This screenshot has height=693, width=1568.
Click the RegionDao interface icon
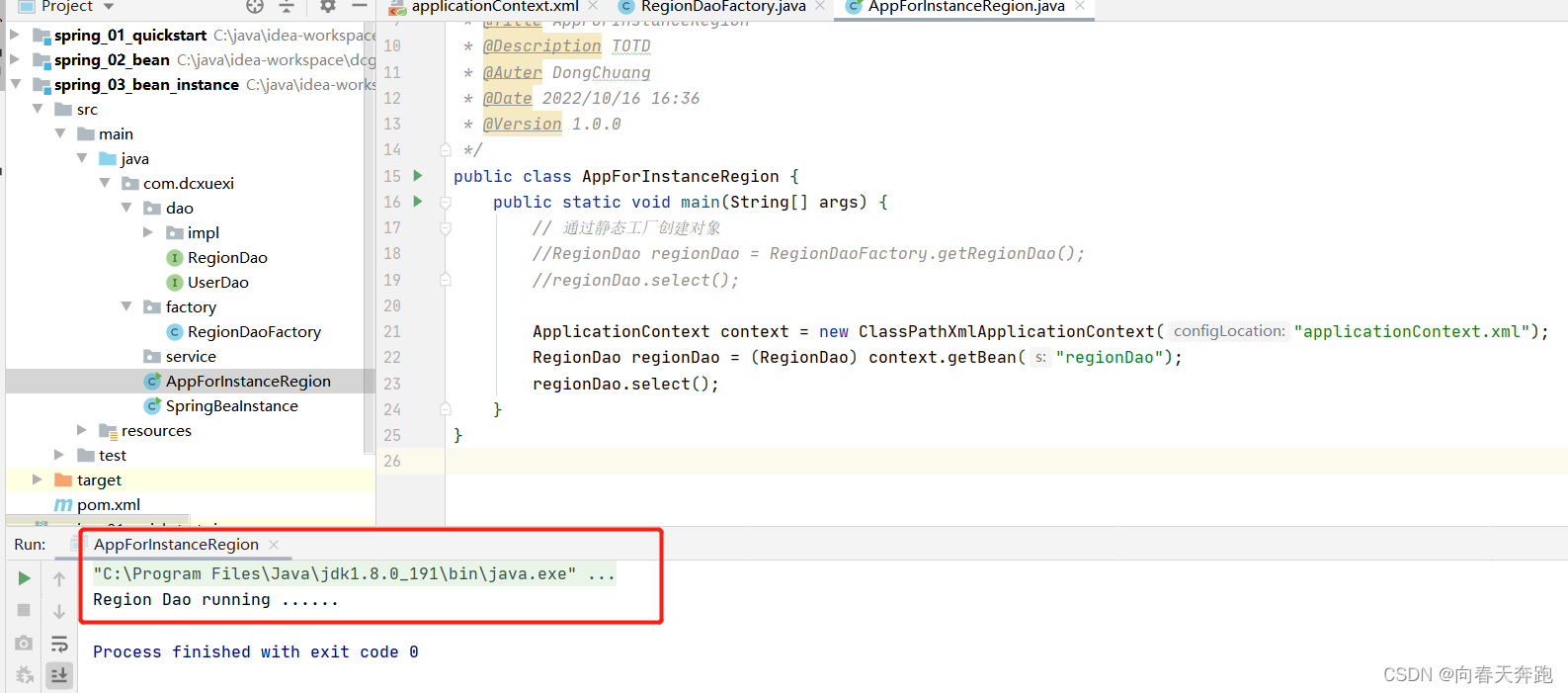[x=175, y=258]
